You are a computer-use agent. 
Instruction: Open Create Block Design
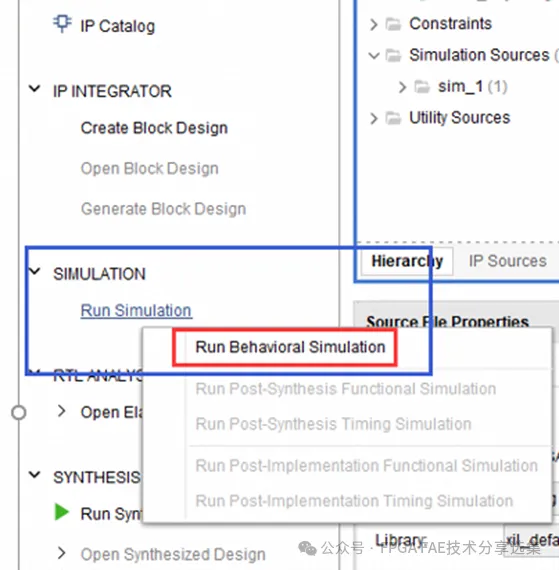coord(154,128)
